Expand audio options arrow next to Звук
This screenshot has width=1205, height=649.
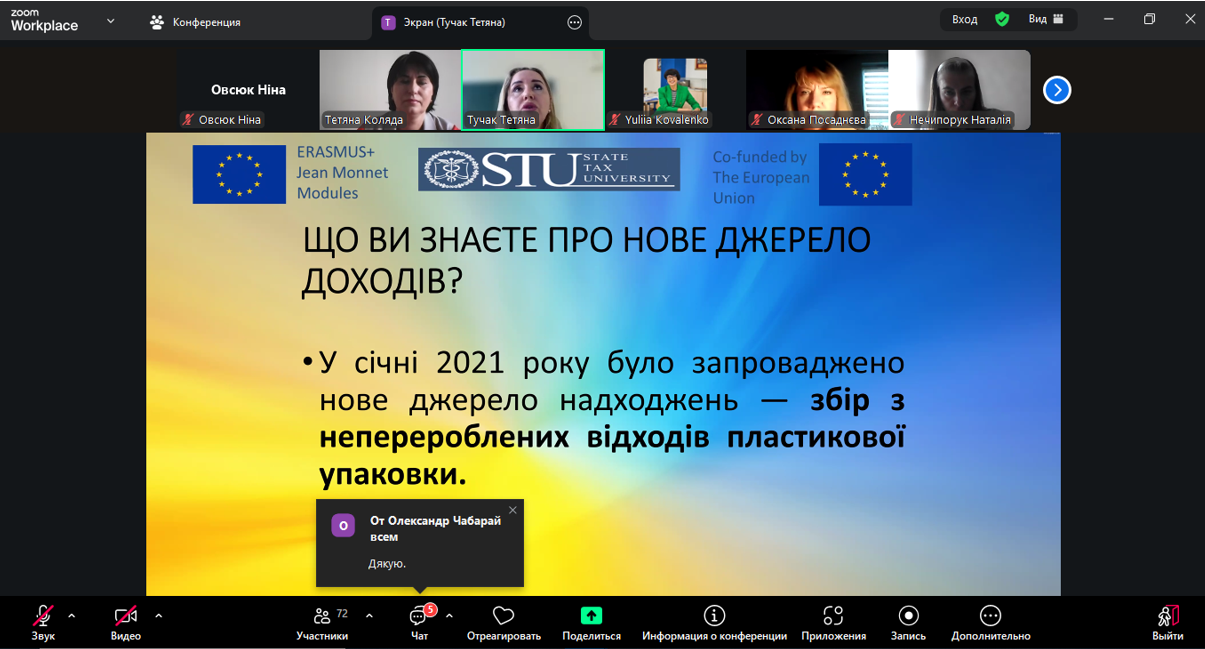click(x=71, y=616)
